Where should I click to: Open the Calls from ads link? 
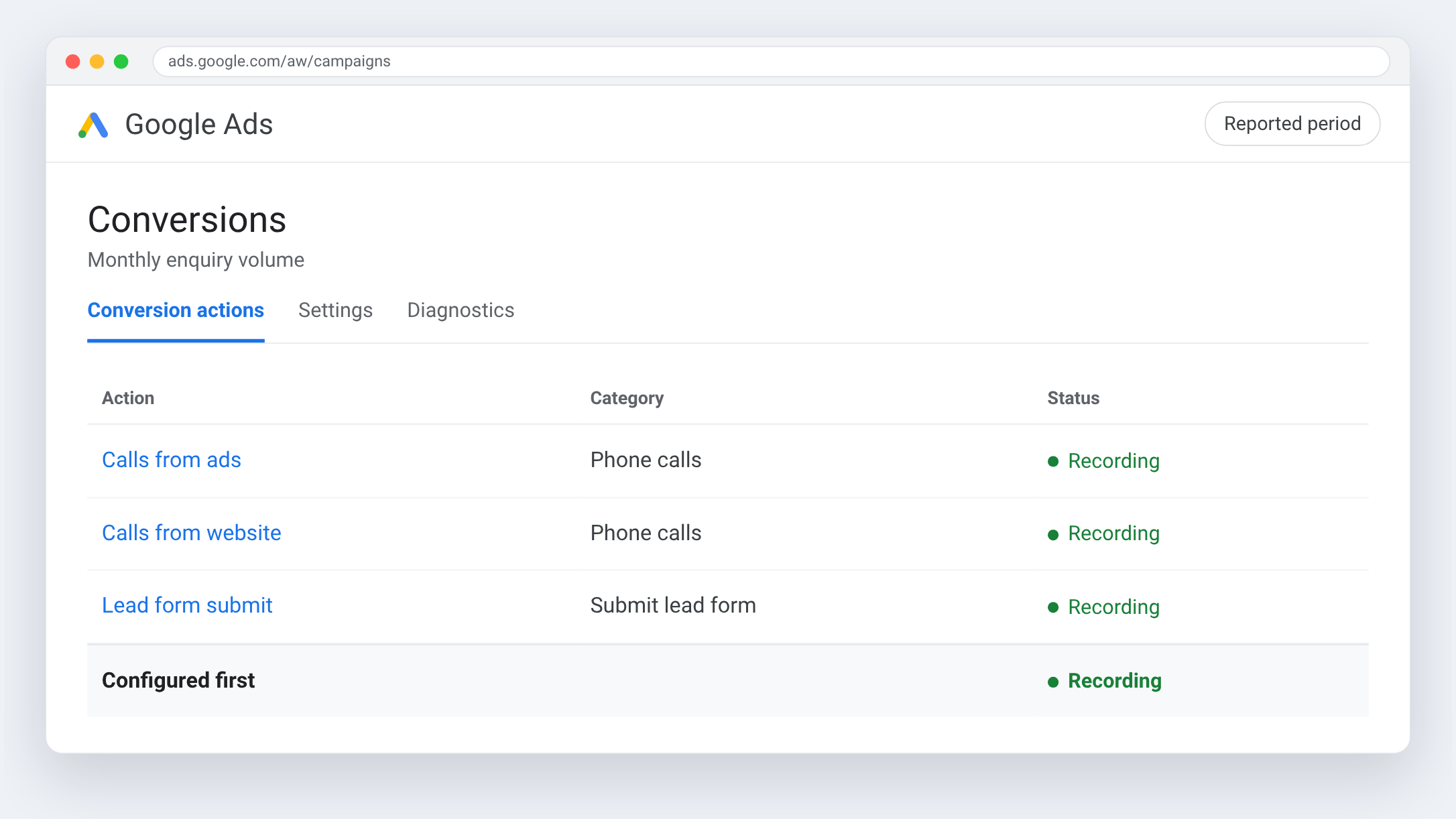point(172,460)
